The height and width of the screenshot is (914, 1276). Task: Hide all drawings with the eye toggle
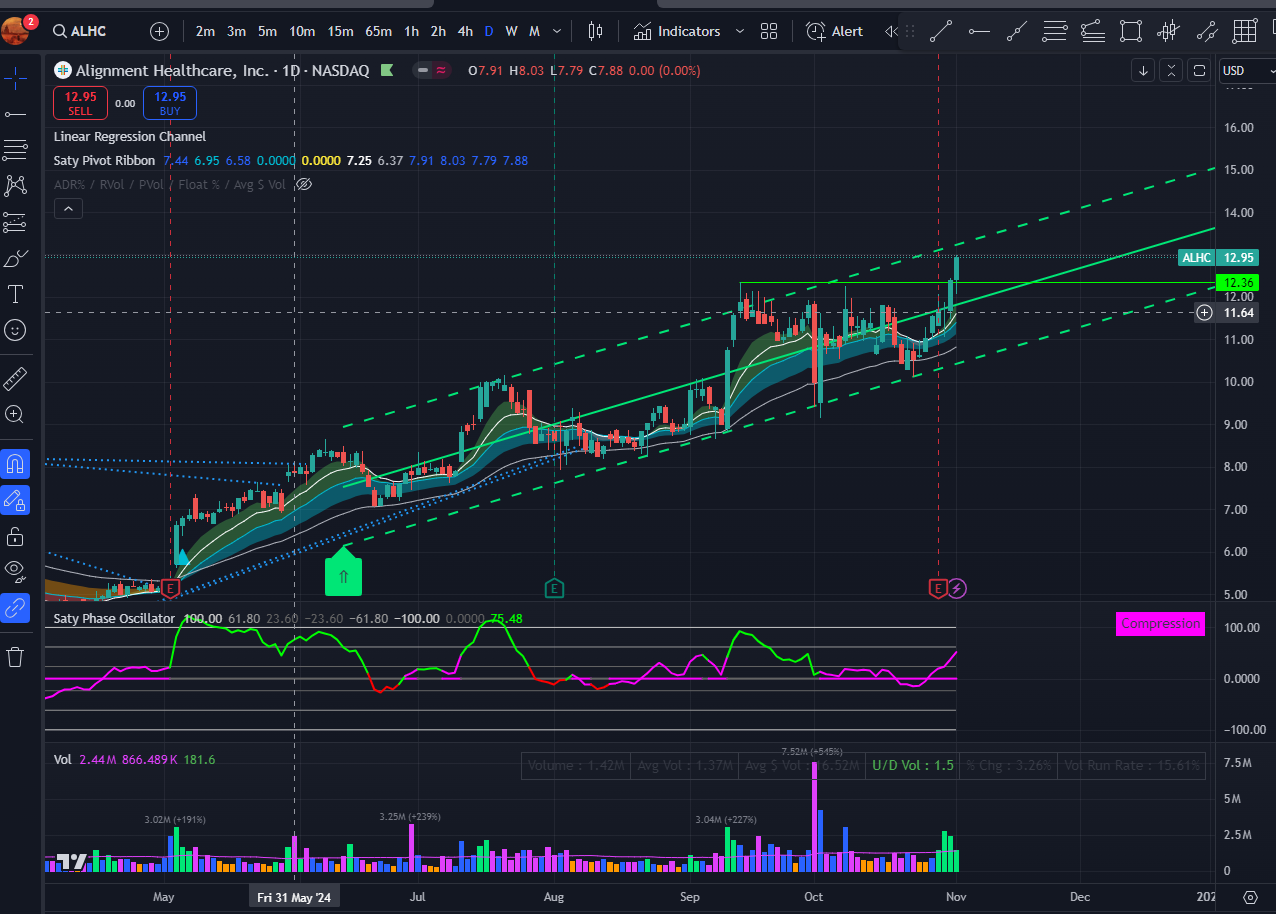coord(14,571)
